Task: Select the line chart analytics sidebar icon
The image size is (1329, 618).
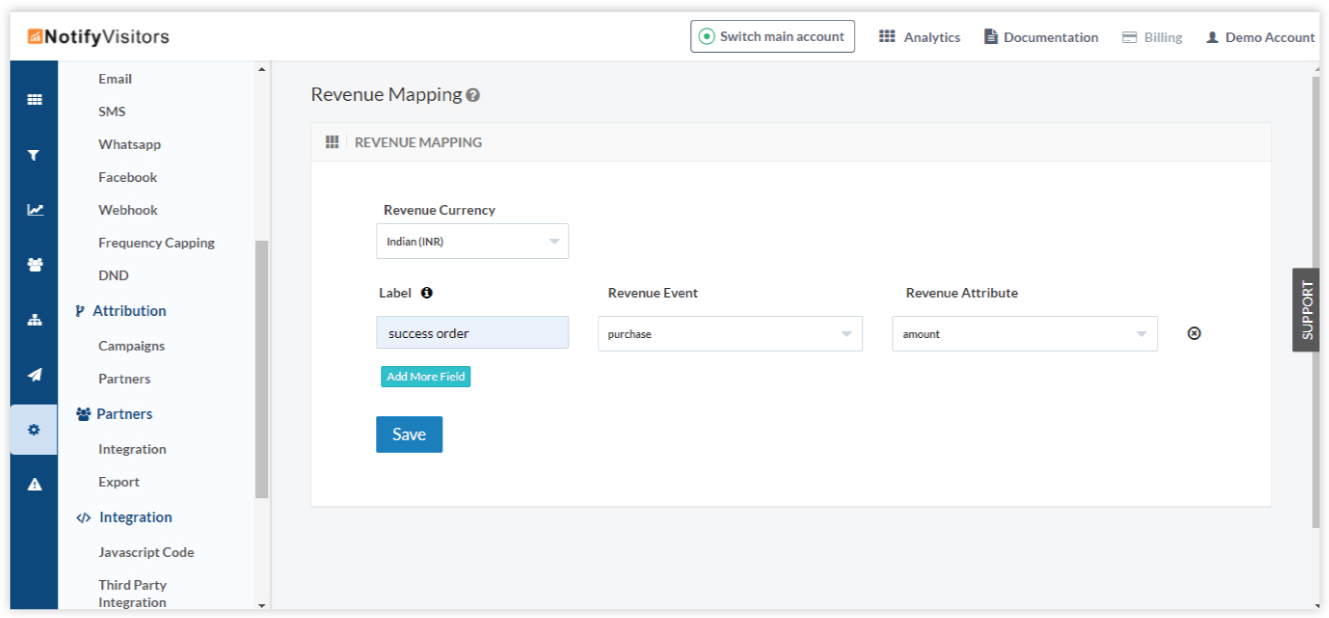Action: tap(35, 210)
